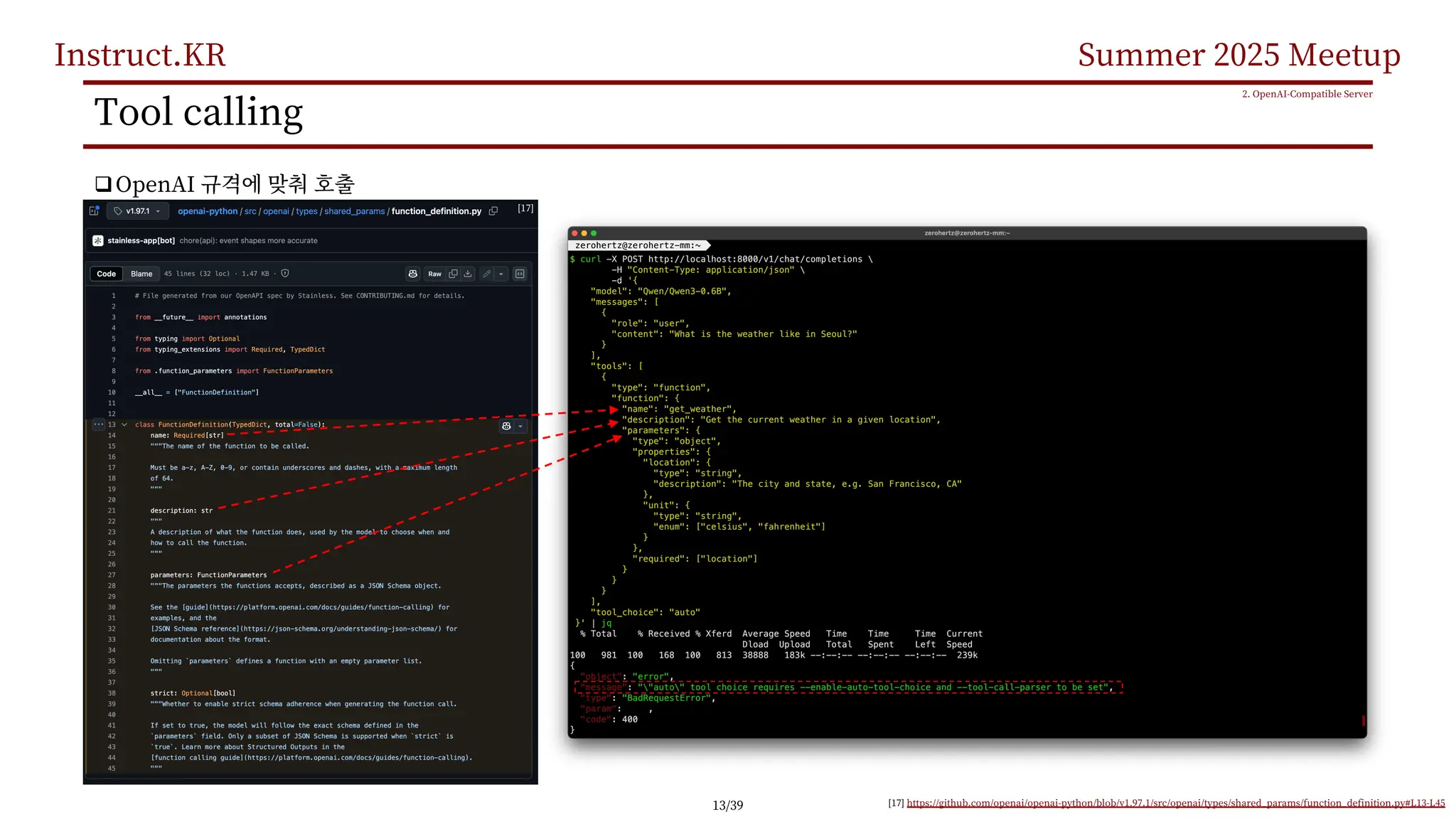This screenshot has width=1456, height=819.
Task: Click '"BadRequestError"' in terminal output
Action: coord(666,698)
